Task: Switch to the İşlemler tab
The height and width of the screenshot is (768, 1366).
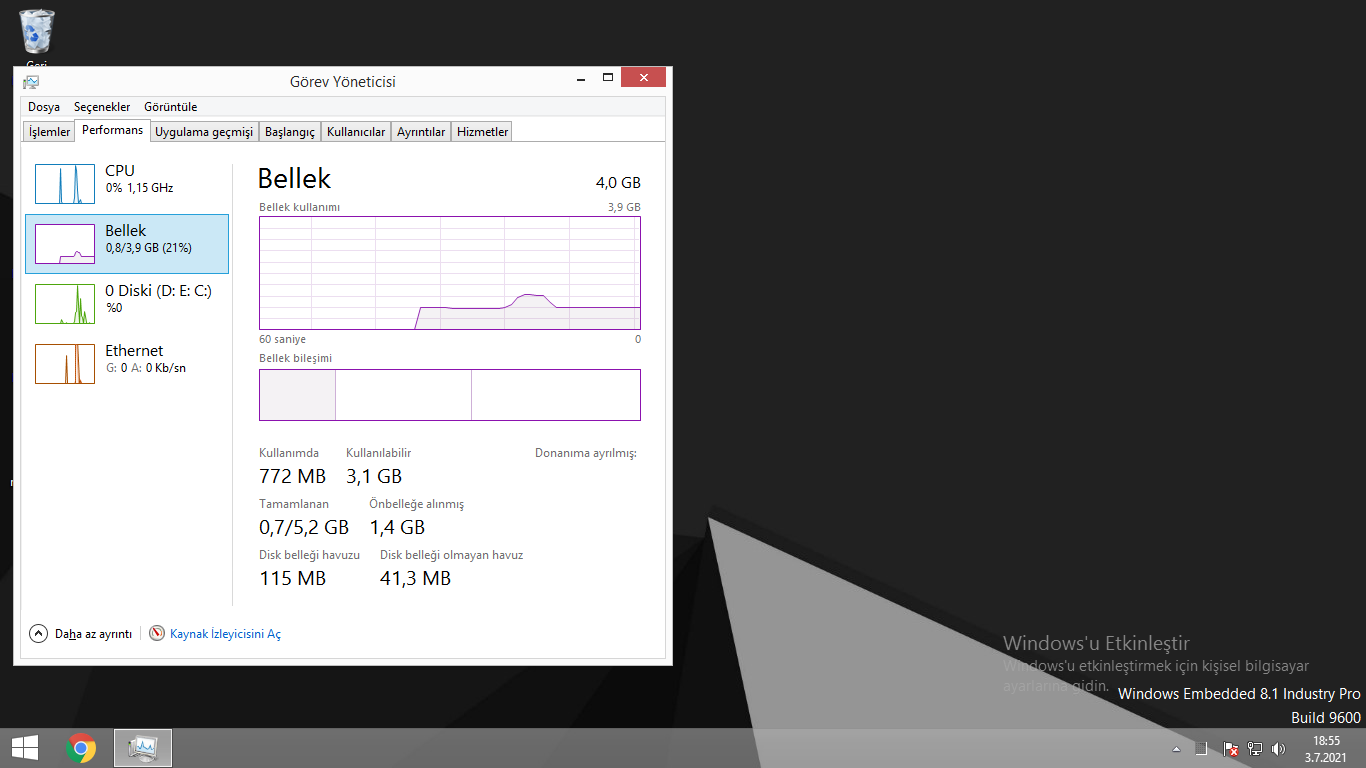Action: (47, 130)
